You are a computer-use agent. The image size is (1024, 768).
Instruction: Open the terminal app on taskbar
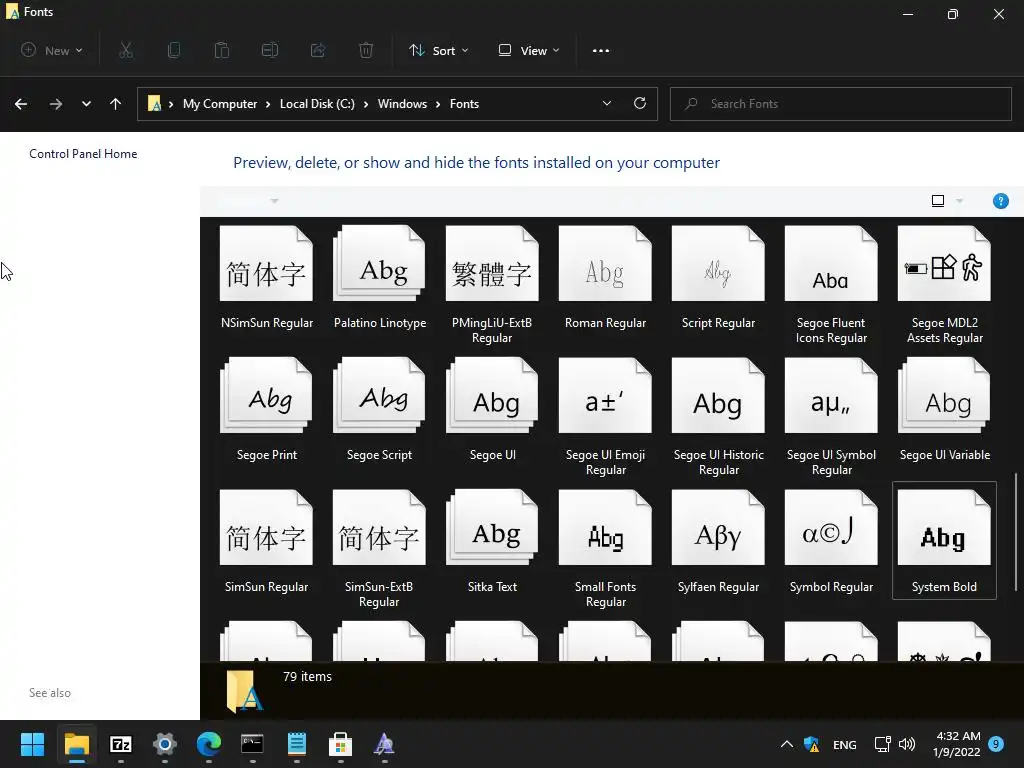(x=252, y=744)
